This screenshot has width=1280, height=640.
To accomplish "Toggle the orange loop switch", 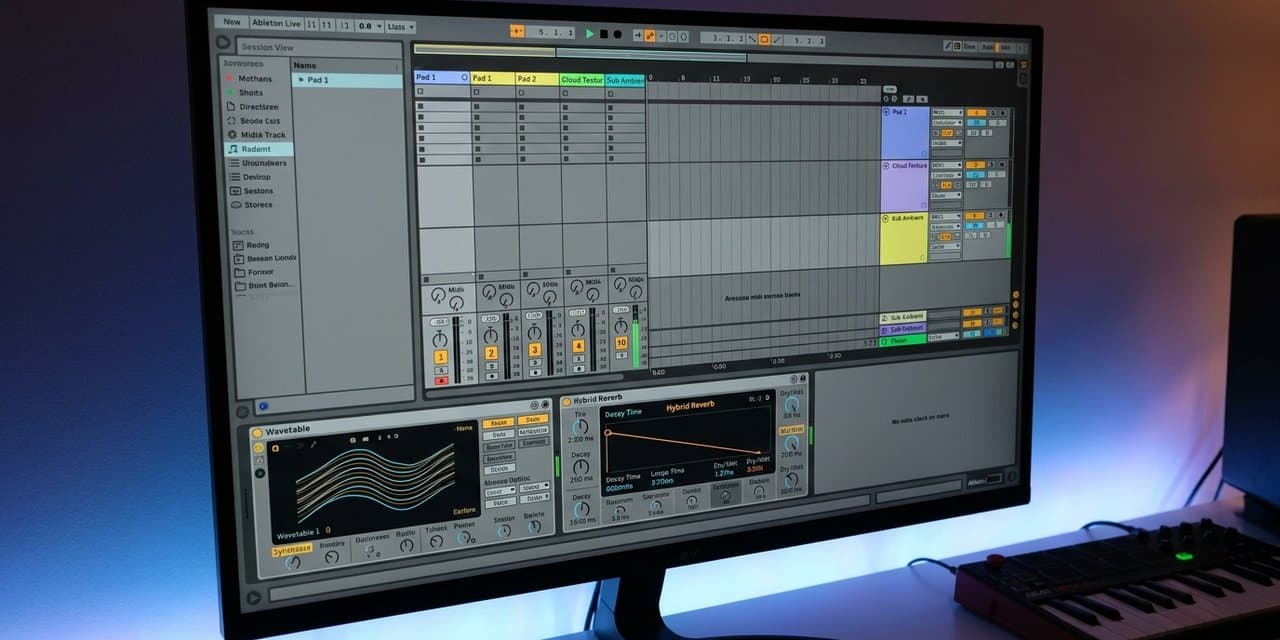I will click(x=764, y=39).
